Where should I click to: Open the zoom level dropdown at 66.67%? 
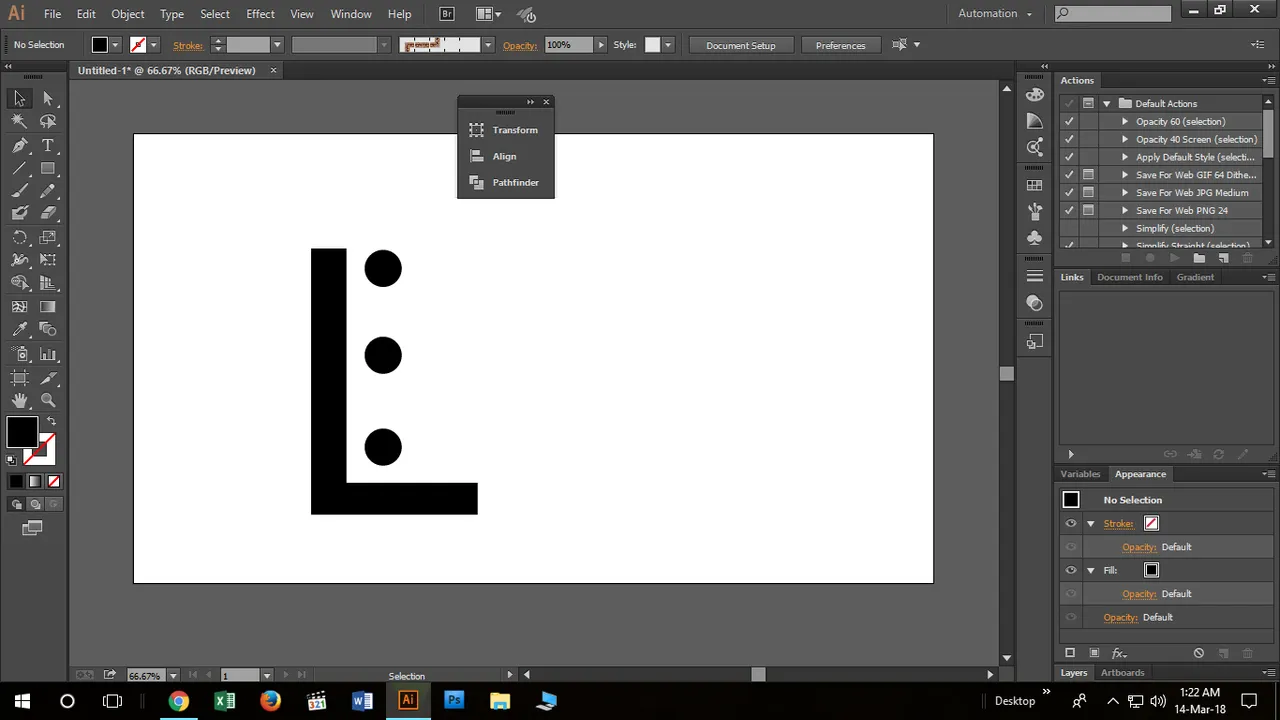tap(173, 676)
